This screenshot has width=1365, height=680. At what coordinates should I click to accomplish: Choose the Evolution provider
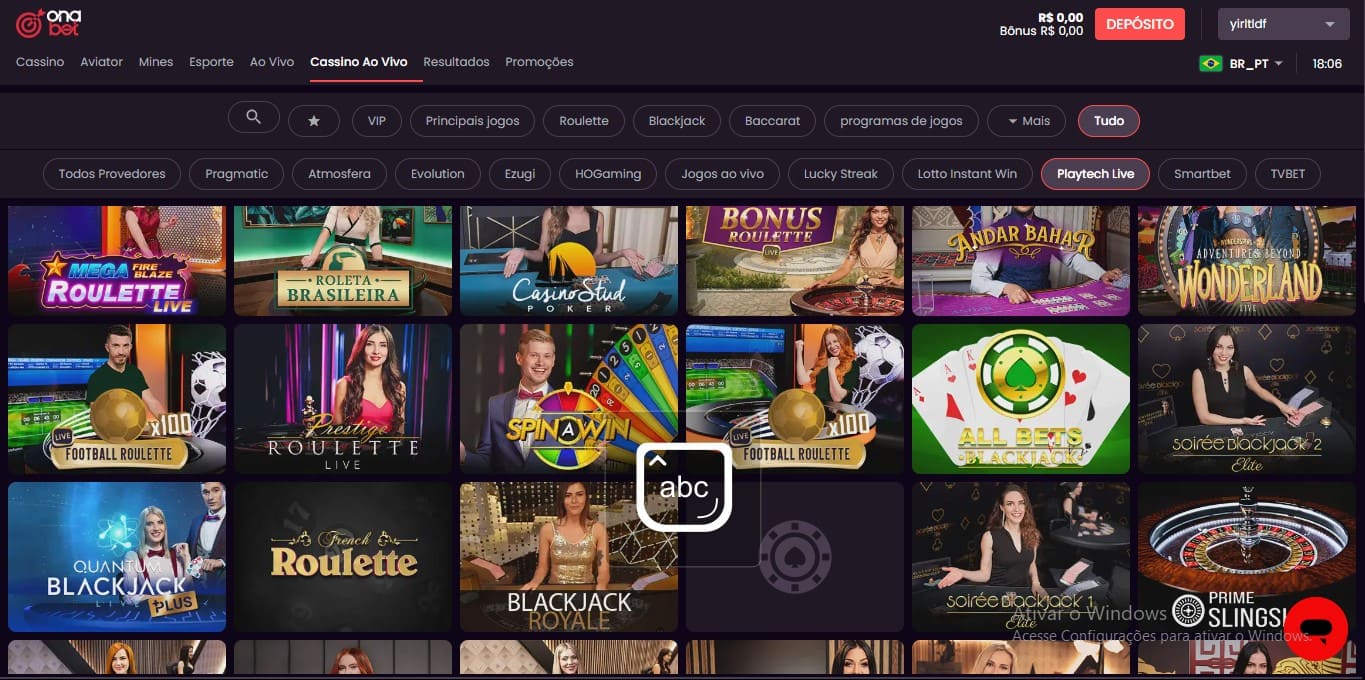point(438,174)
